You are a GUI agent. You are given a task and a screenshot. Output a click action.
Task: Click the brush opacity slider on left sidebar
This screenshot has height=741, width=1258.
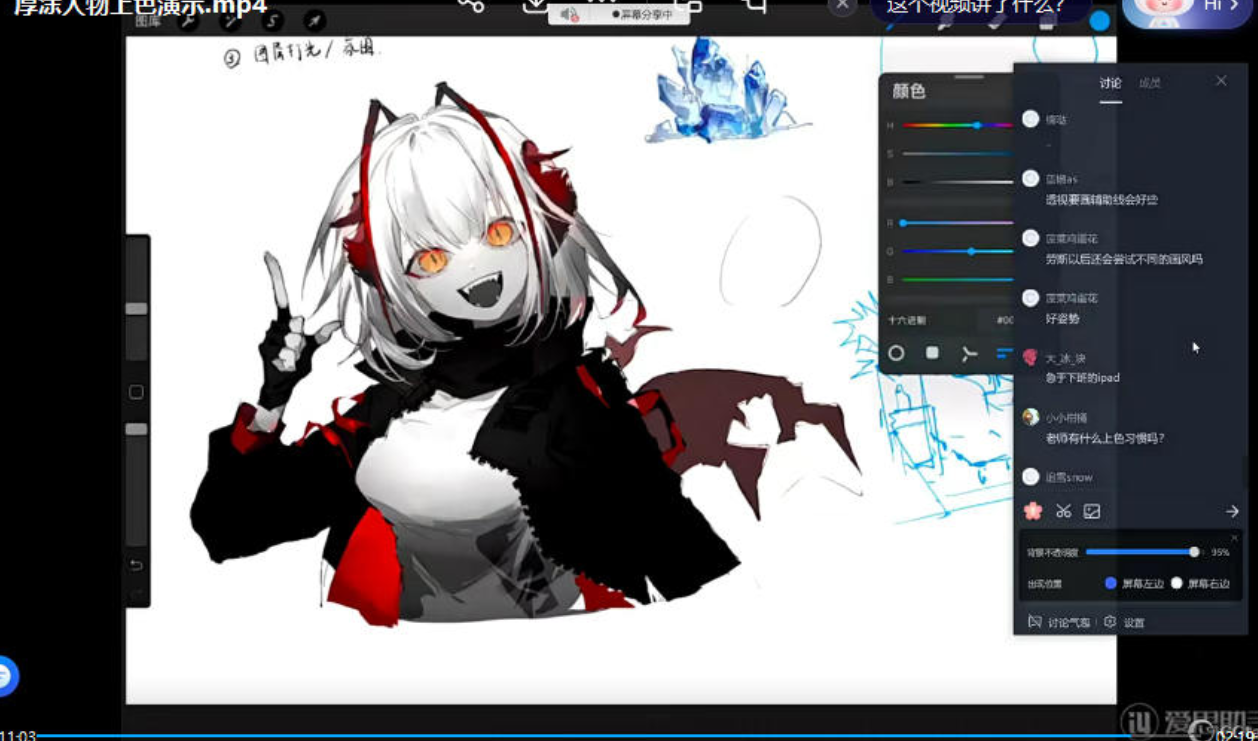coord(137,485)
